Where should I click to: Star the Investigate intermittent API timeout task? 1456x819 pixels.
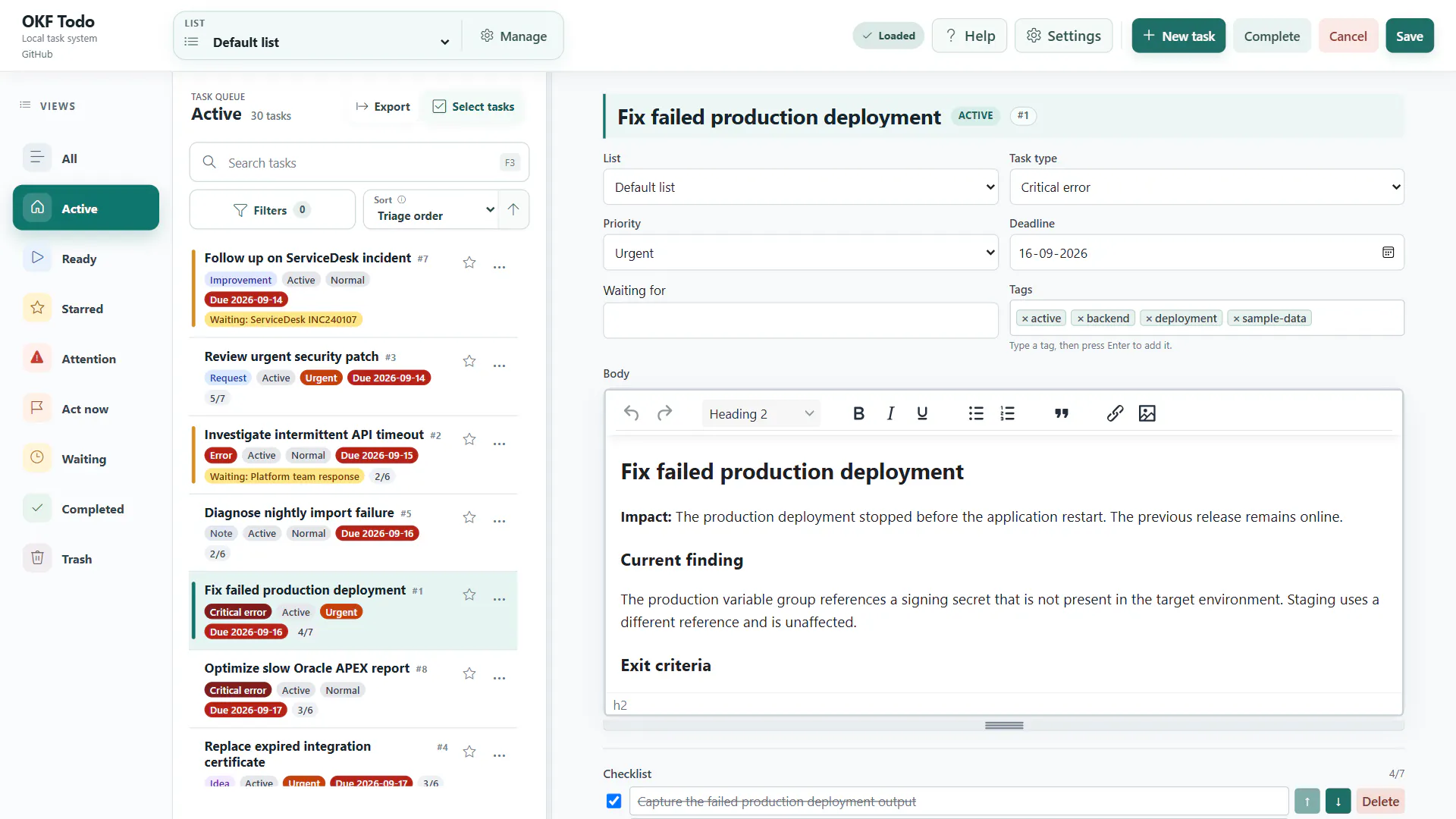tap(469, 439)
